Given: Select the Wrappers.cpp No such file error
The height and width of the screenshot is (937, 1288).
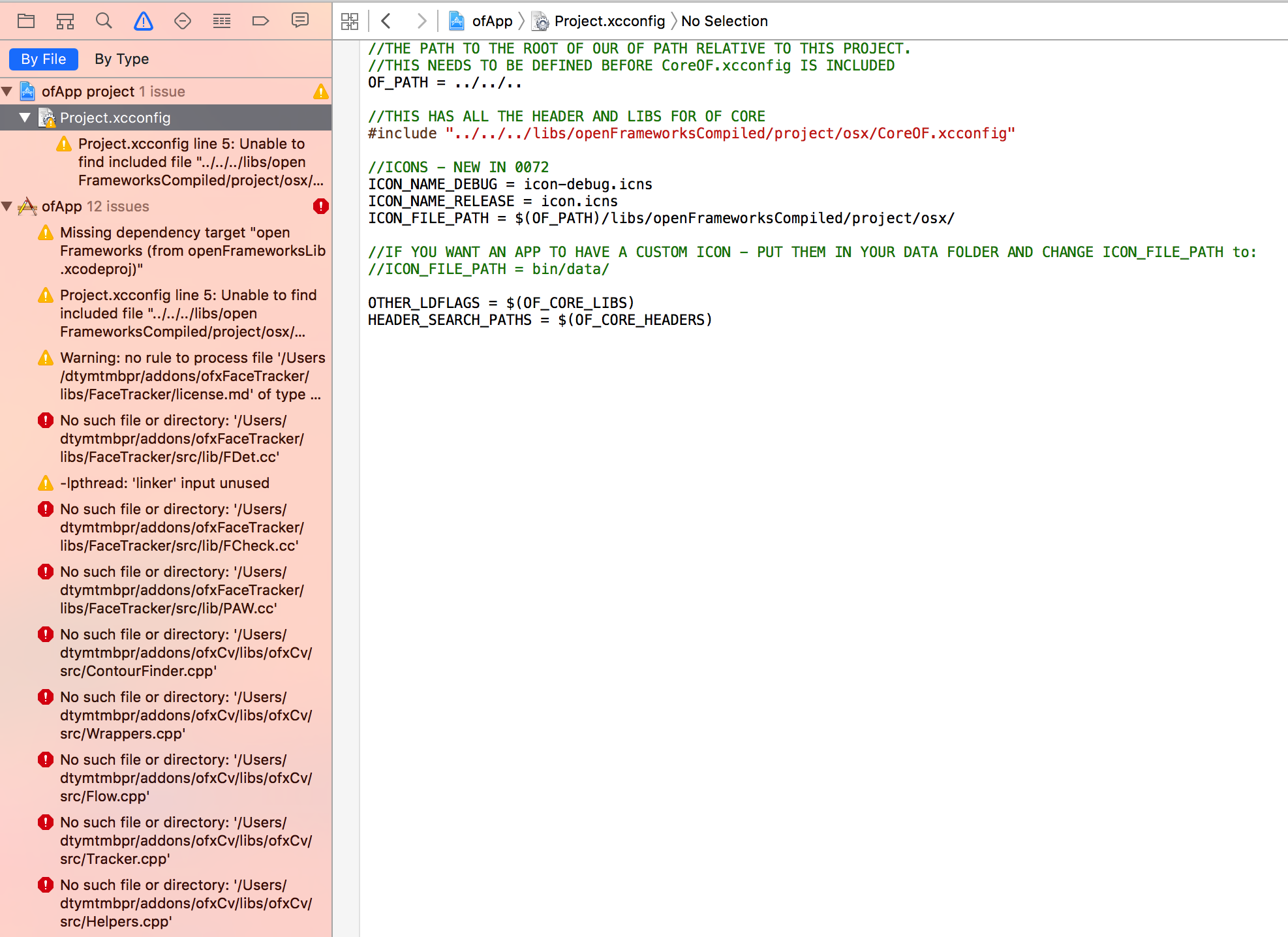Looking at the screenshot, I should [166, 715].
